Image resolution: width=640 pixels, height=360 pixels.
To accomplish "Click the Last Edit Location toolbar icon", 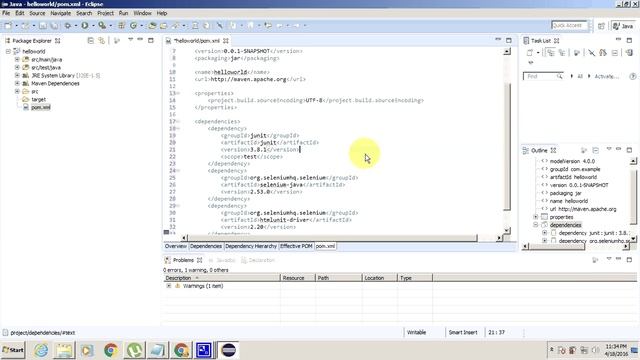I will (x=268, y=26).
